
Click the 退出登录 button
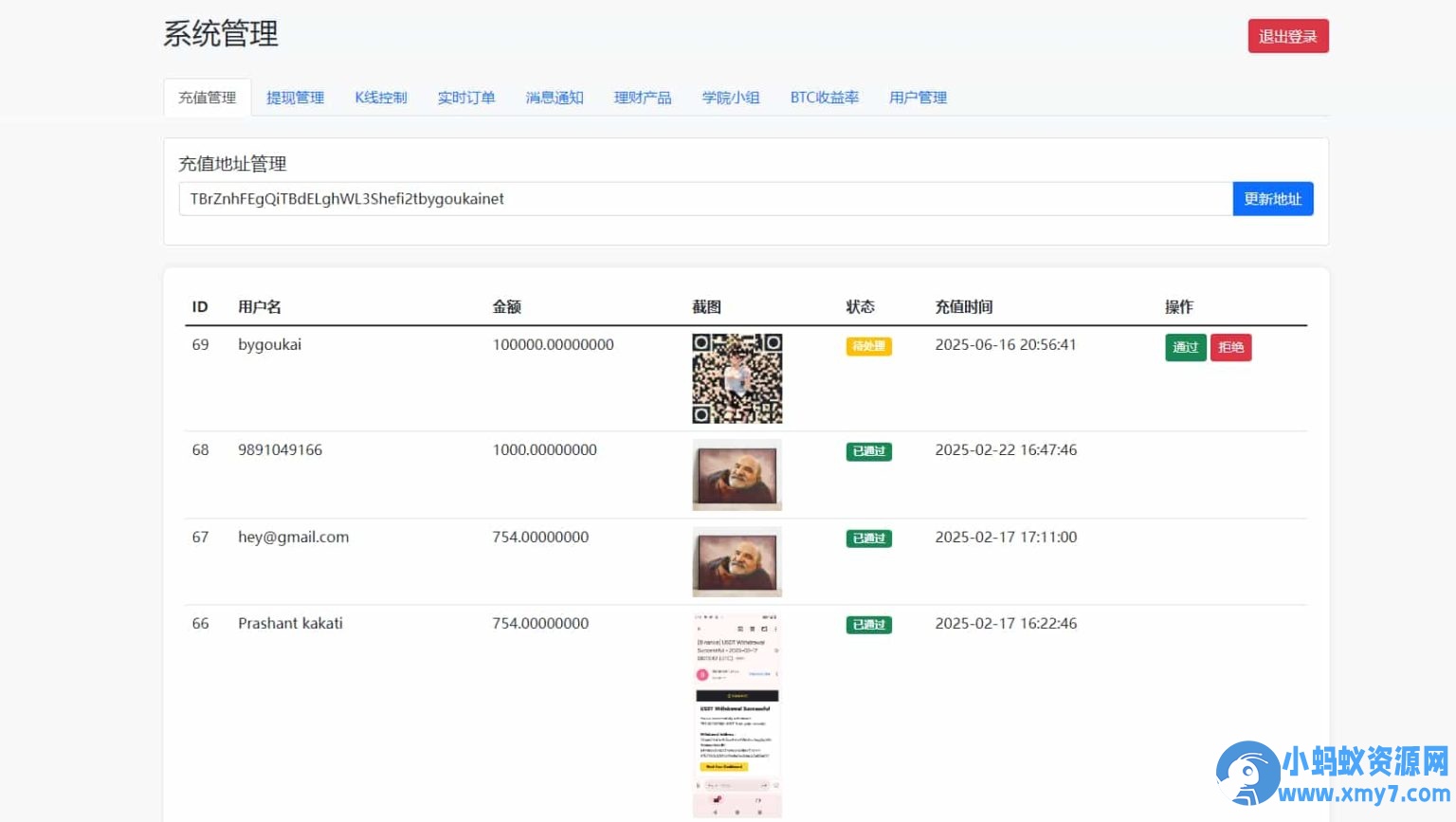click(x=1287, y=36)
